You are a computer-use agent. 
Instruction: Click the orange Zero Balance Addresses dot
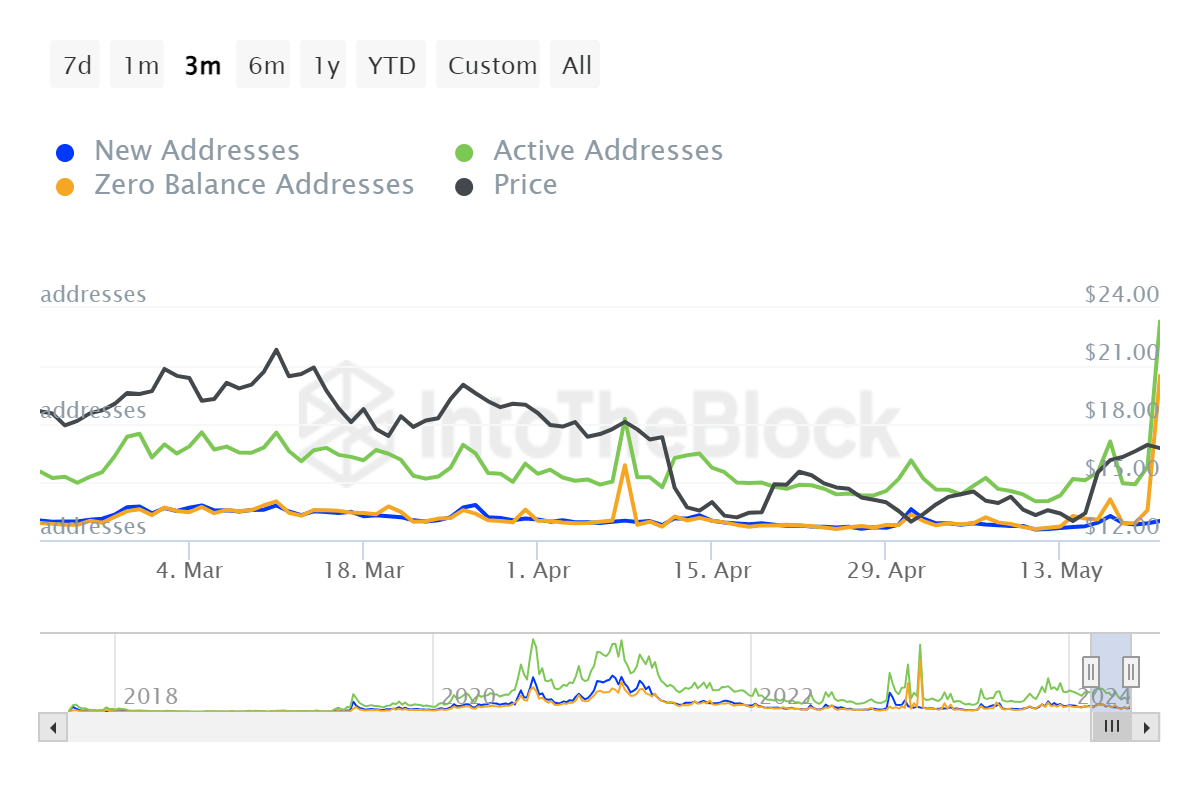point(64,184)
